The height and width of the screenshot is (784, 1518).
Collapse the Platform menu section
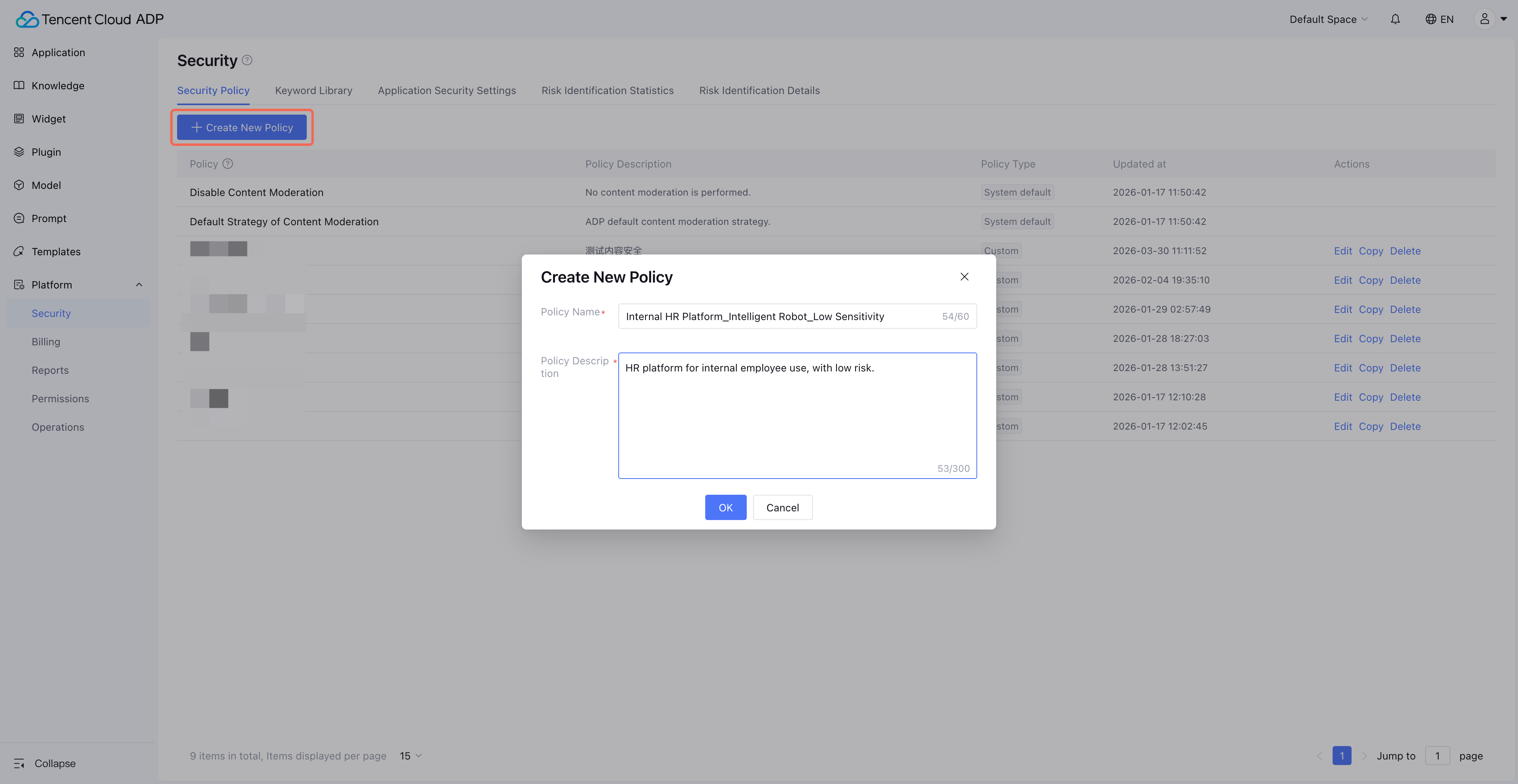coord(139,285)
